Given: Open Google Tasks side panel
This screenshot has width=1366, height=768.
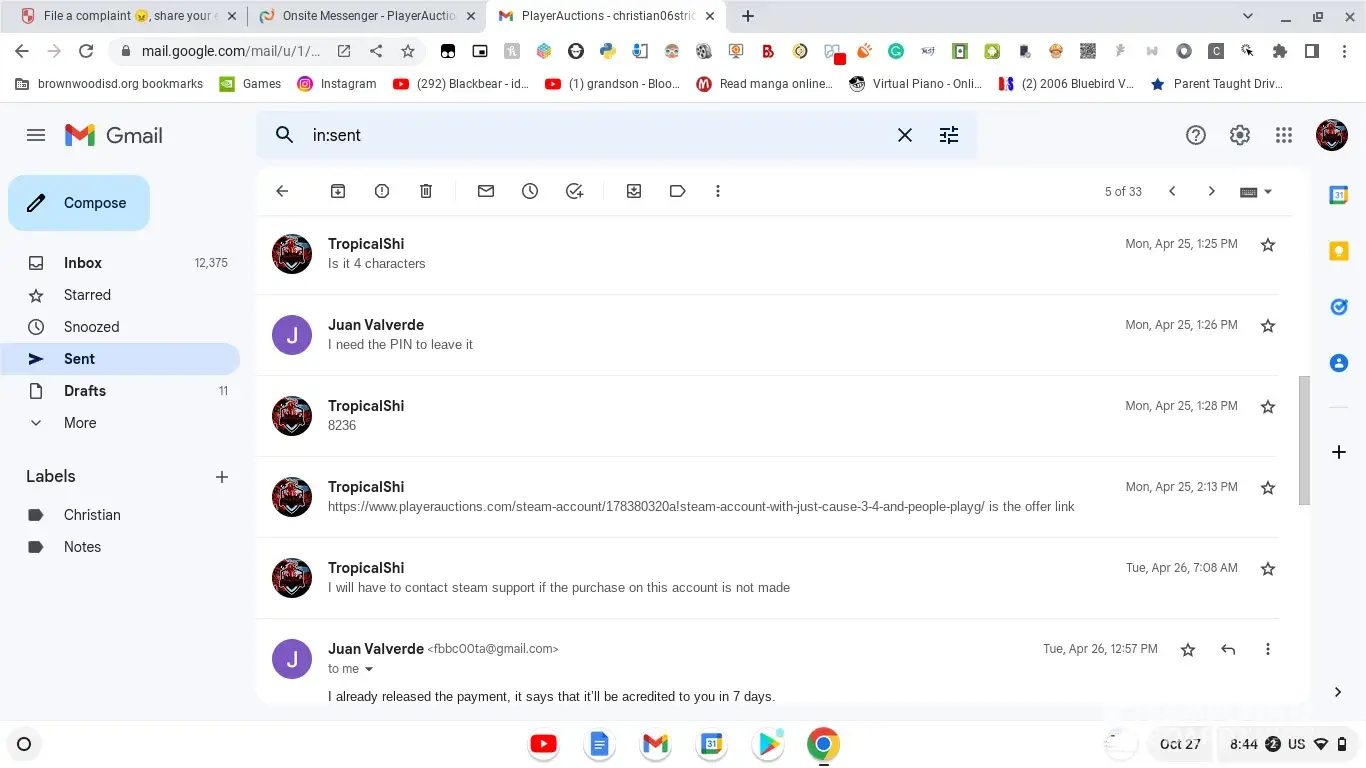Looking at the screenshot, I should 1339,307.
